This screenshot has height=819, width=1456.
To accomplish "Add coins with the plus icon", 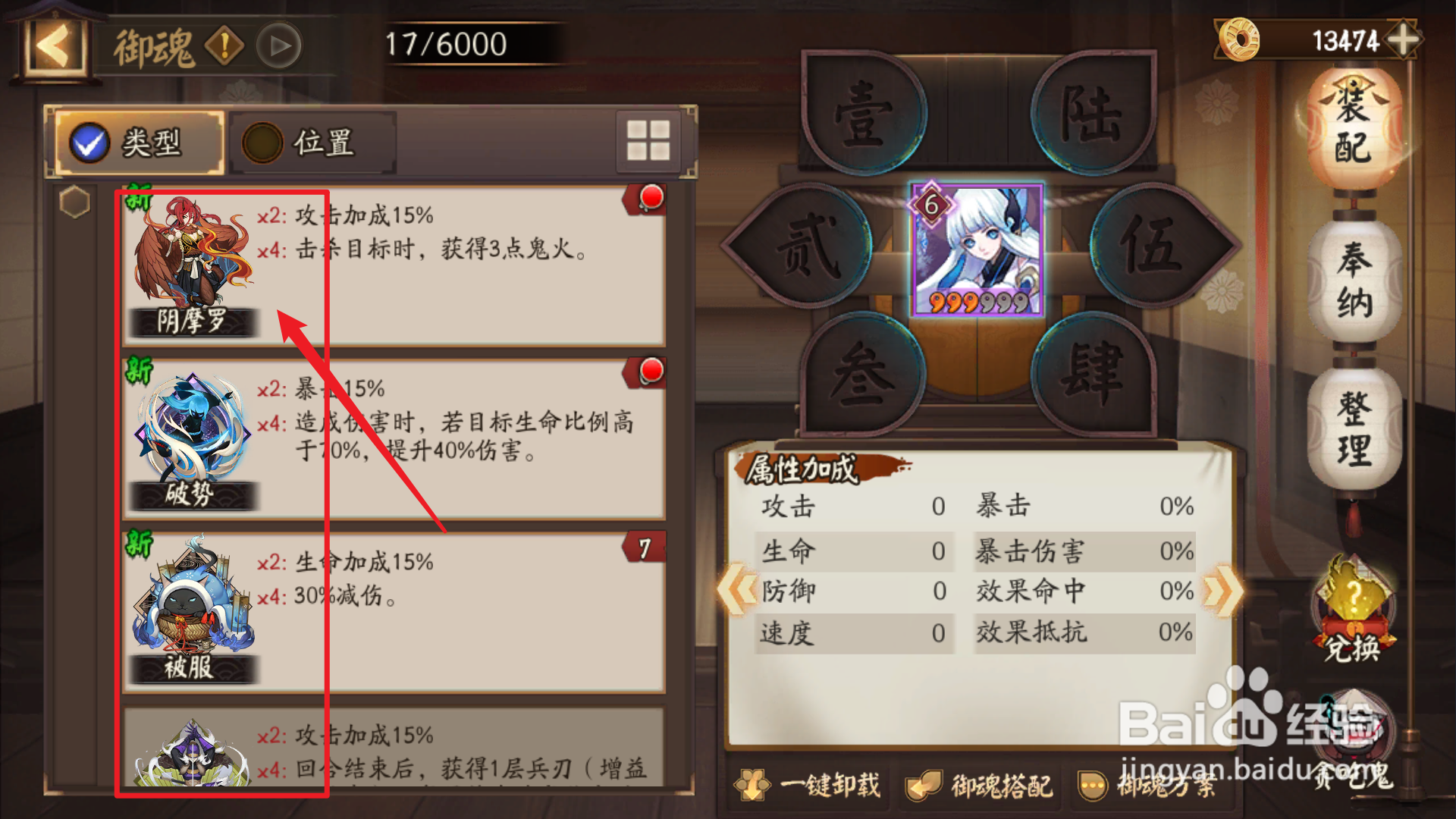I will pos(1404,39).
